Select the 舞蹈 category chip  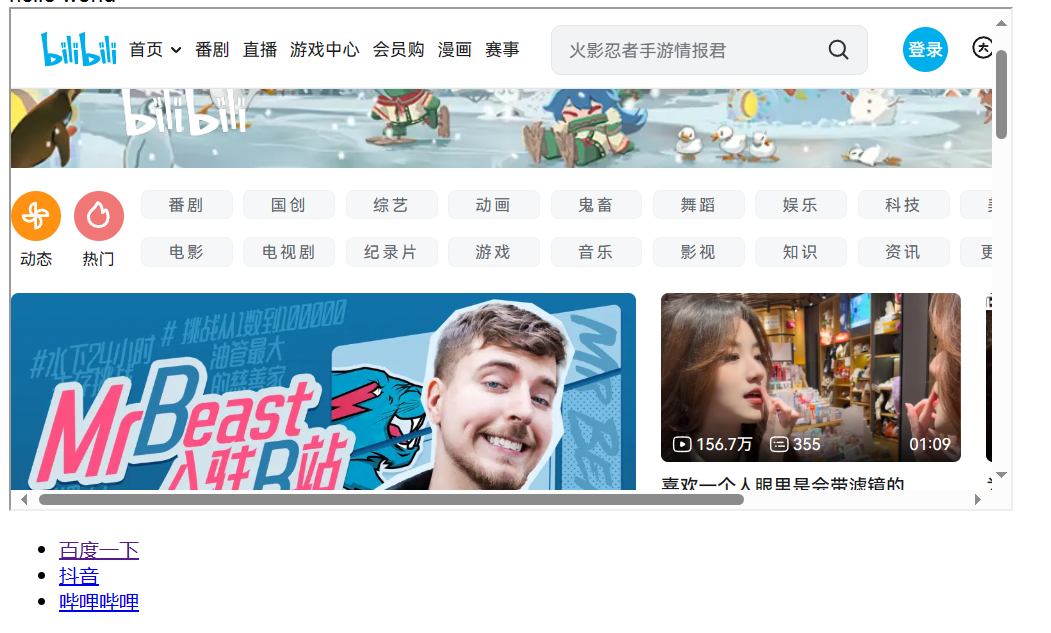[698, 205]
